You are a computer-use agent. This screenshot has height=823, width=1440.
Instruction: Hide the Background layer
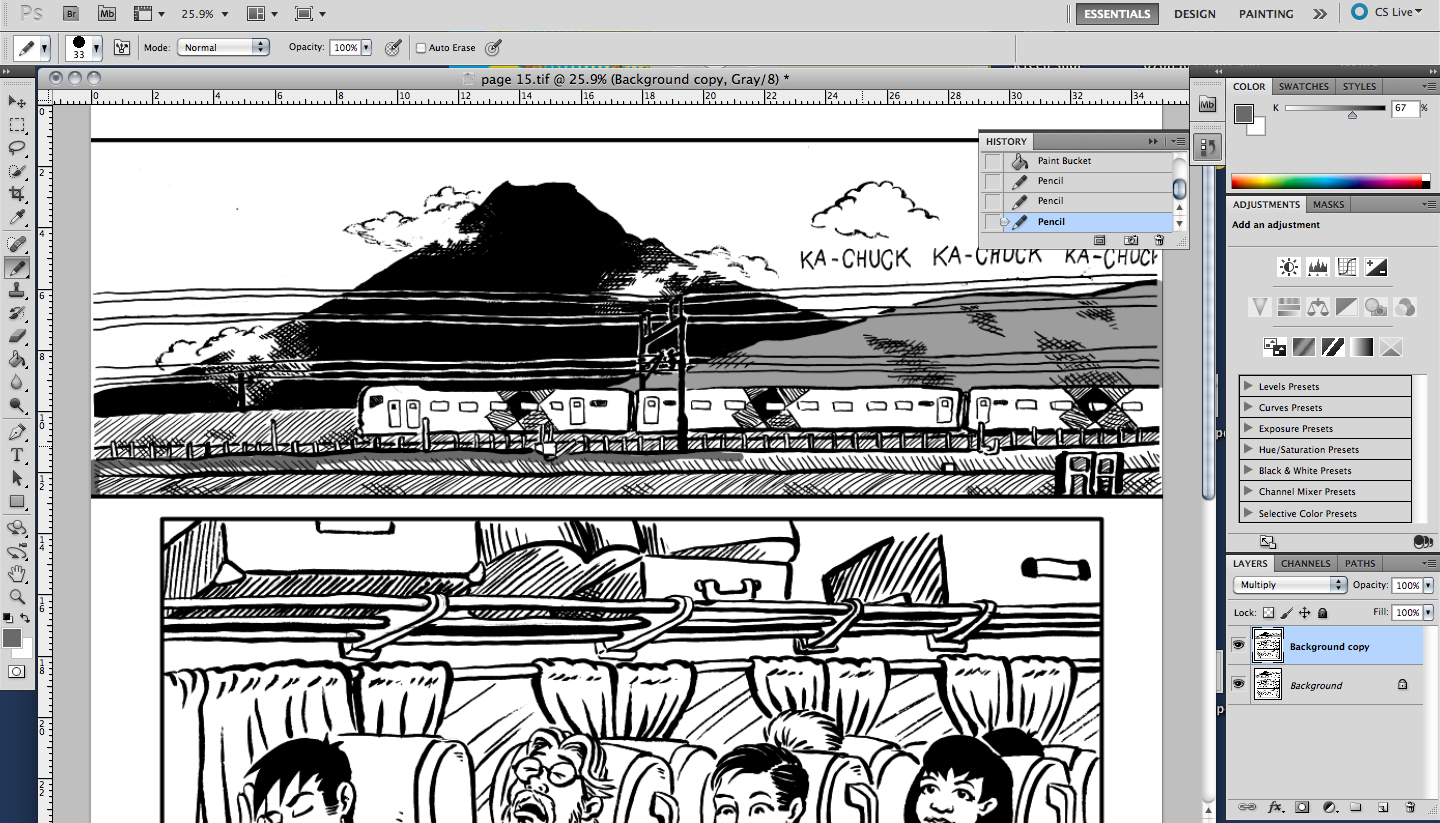click(x=1239, y=684)
